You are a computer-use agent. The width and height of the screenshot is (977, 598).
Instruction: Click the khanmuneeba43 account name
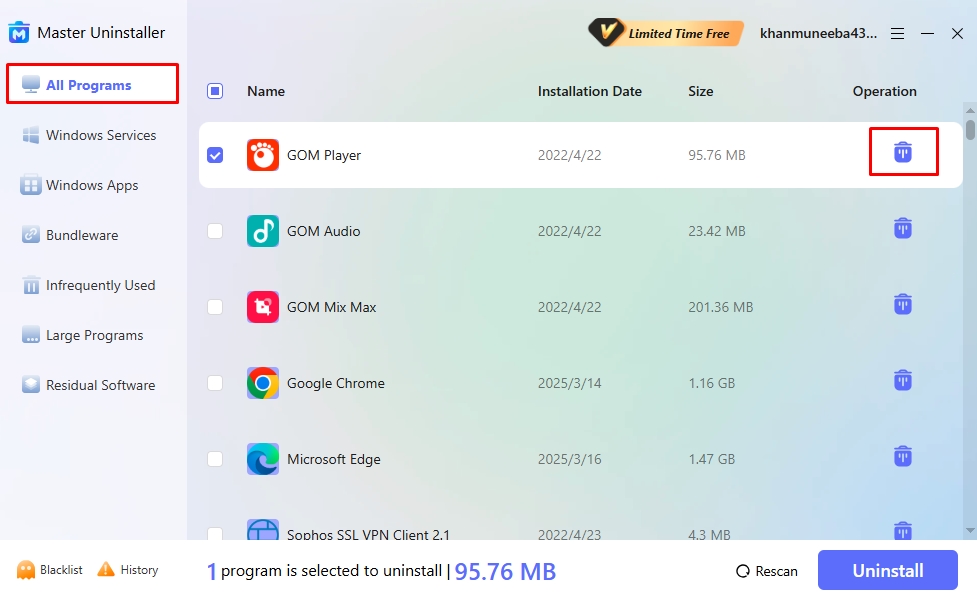[818, 34]
